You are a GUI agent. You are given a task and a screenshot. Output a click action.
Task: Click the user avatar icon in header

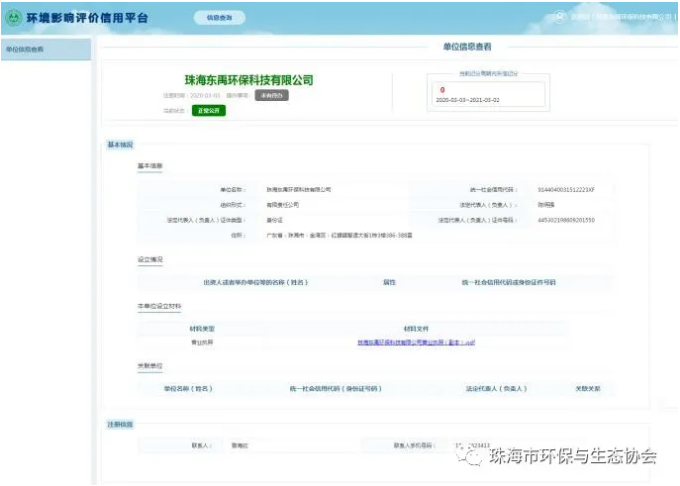559,17
